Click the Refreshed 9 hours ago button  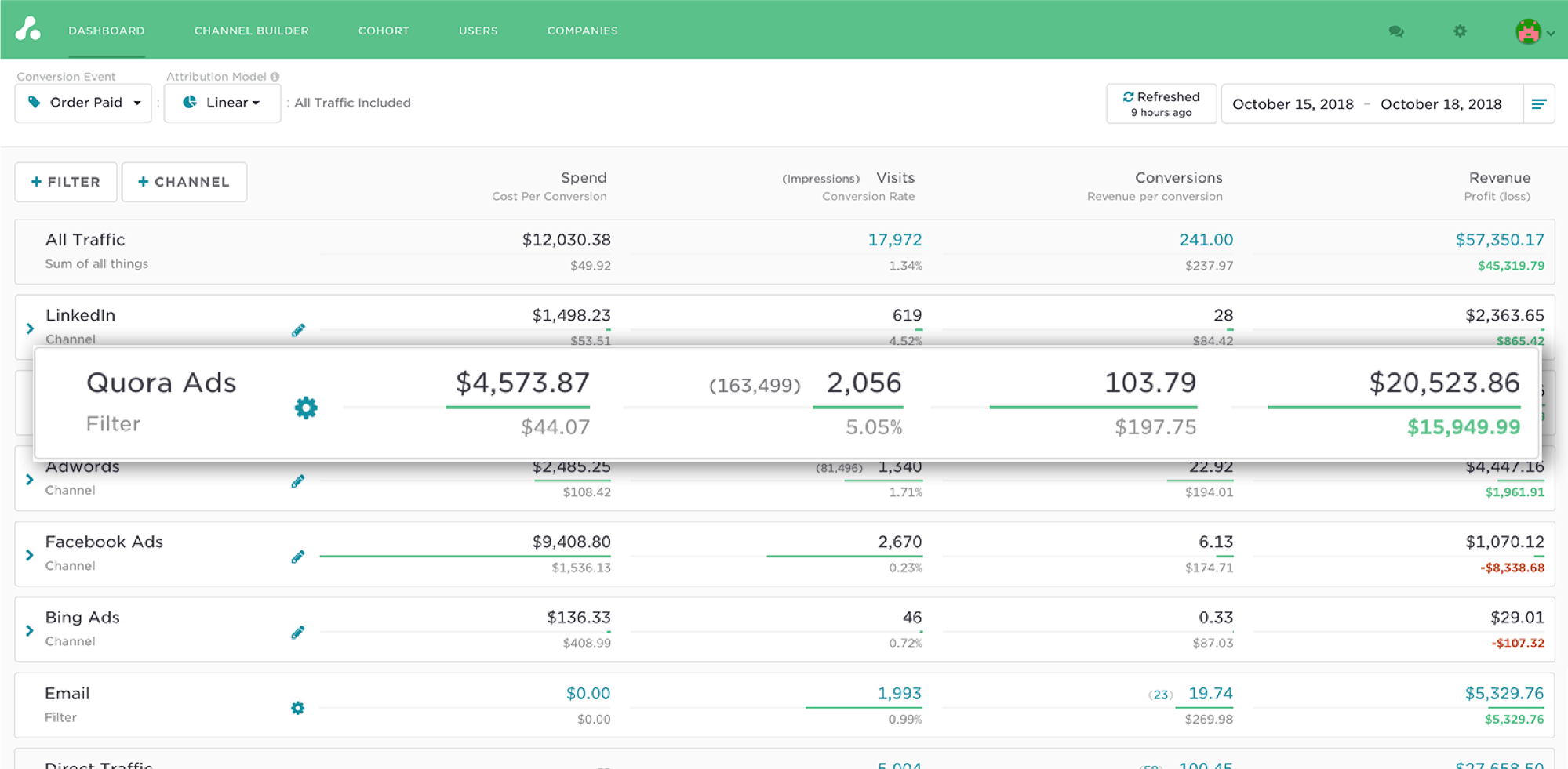[x=1161, y=103]
